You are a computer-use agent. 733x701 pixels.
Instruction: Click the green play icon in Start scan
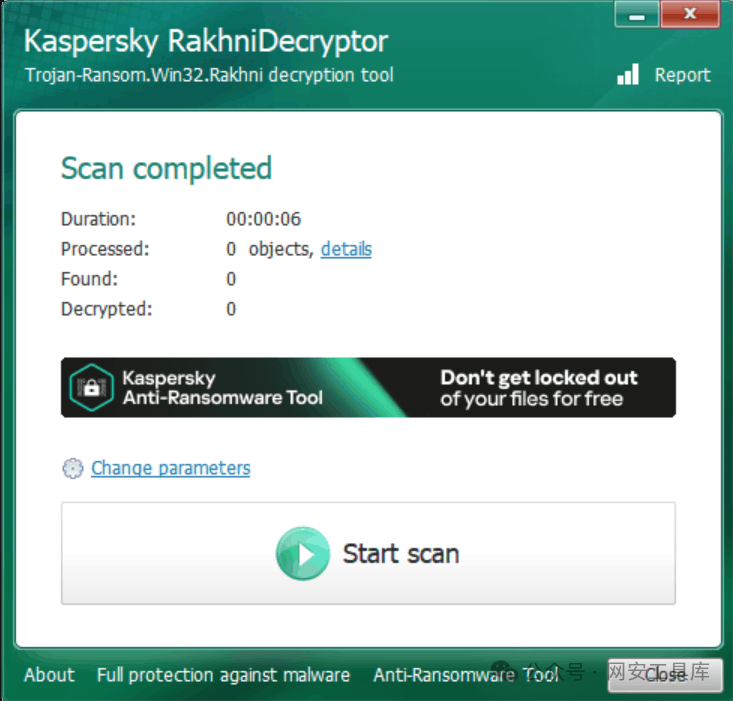pos(302,554)
